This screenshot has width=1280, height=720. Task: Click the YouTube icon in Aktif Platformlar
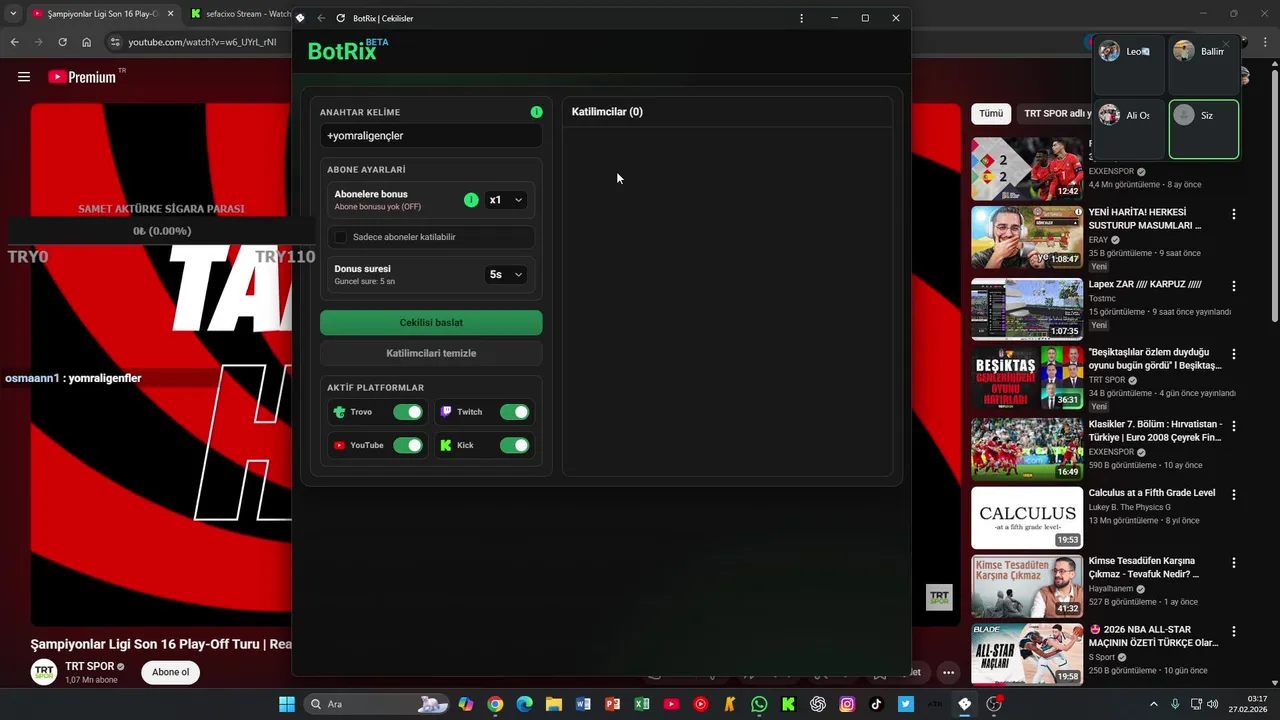[x=339, y=445]
